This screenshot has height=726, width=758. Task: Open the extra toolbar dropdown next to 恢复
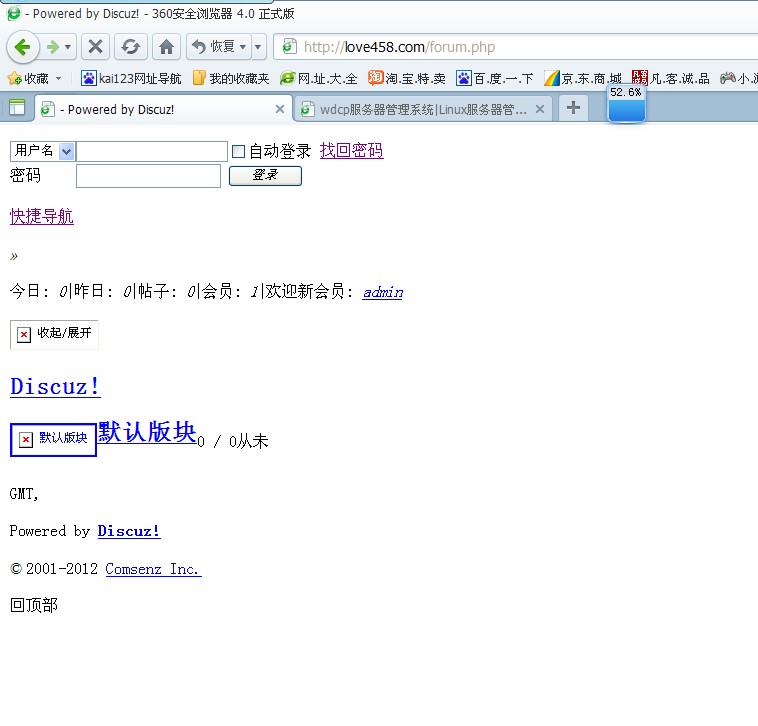click(x=258, y=47)
